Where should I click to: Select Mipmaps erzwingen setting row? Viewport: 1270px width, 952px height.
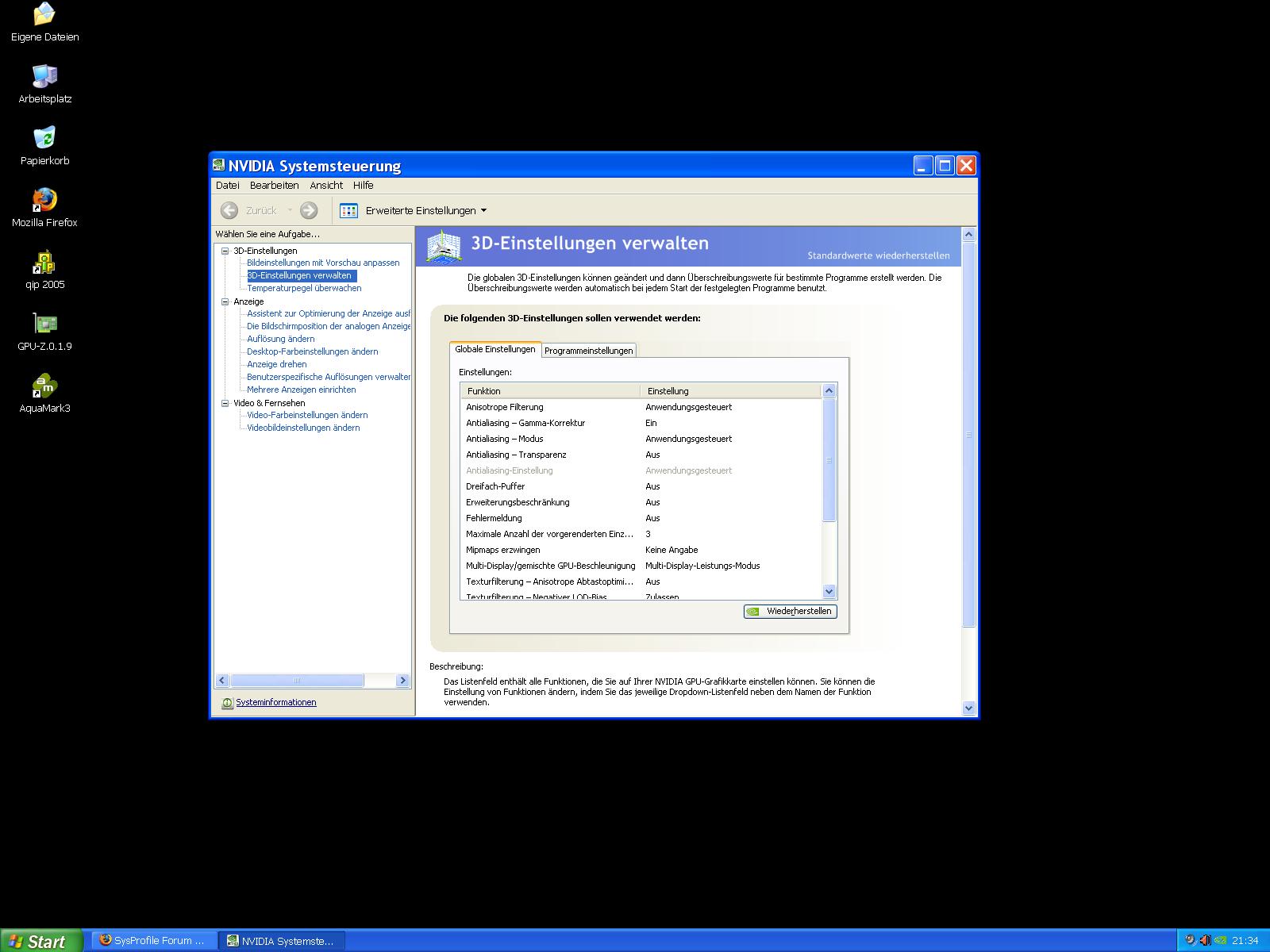641,550
